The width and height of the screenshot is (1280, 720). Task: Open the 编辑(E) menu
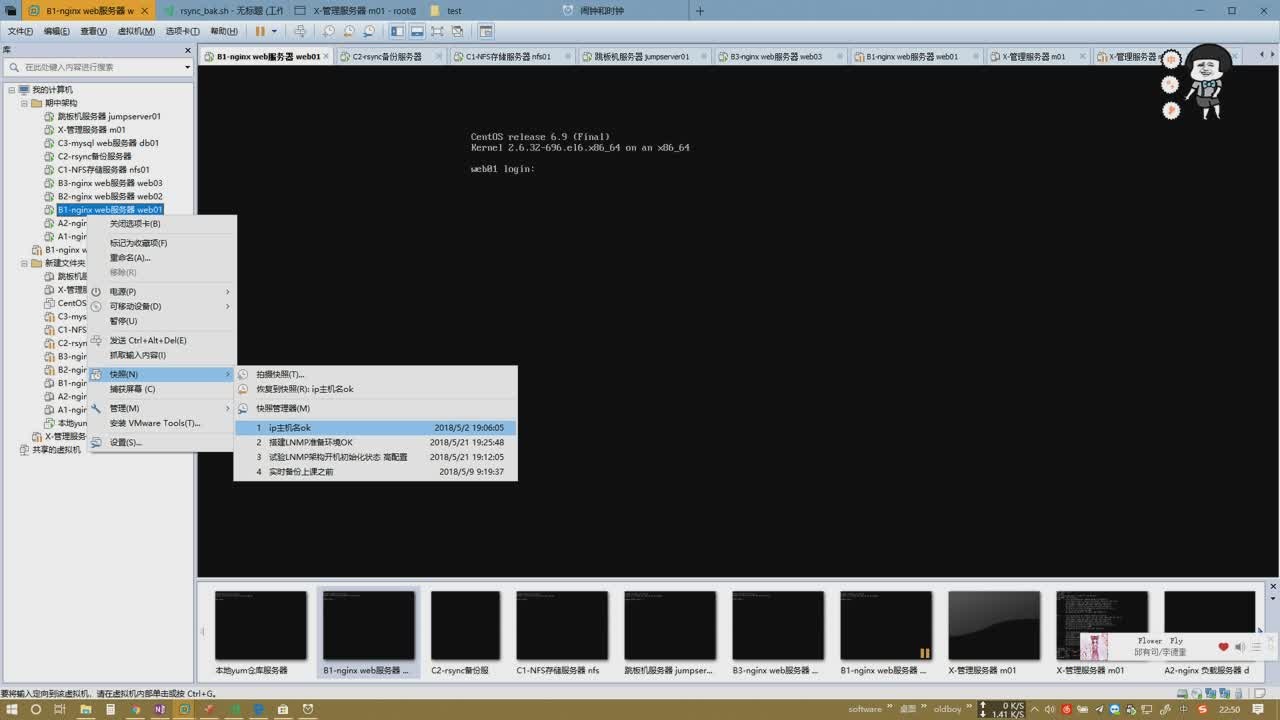point(57,31)
